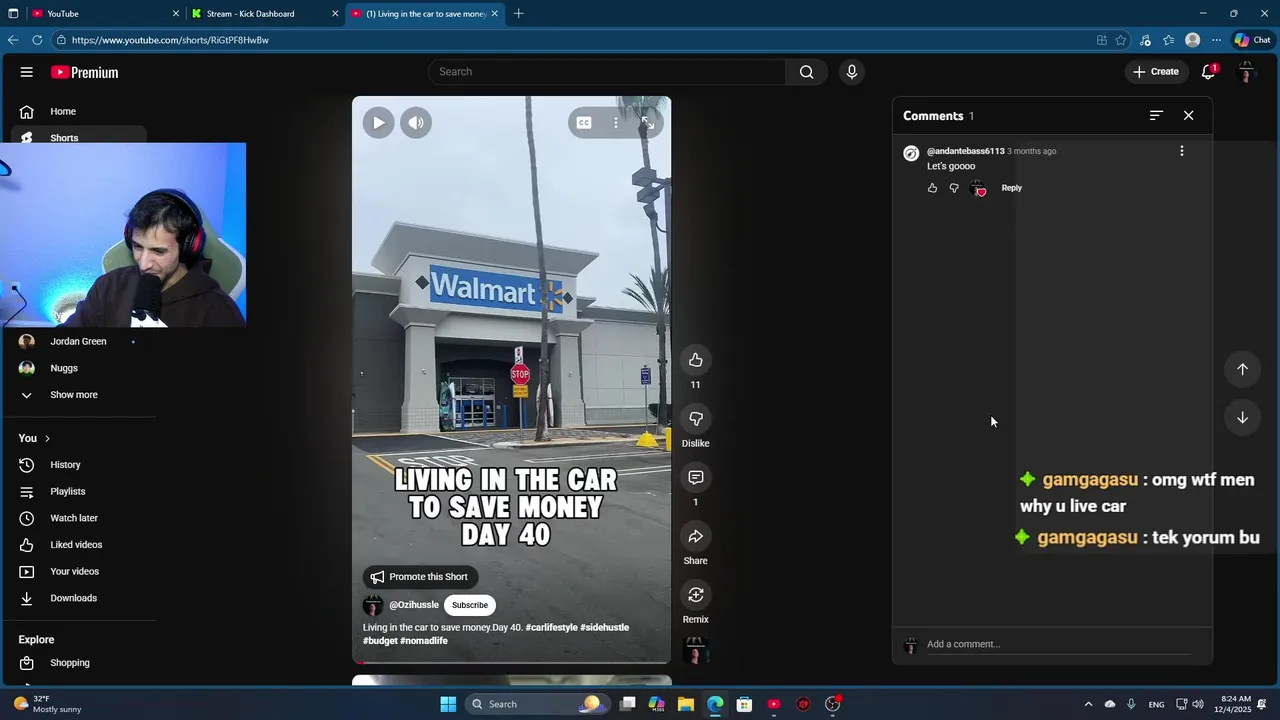Go to previous Short with up arrow
Screen dimensions: 1280x720
point(1242,369)
